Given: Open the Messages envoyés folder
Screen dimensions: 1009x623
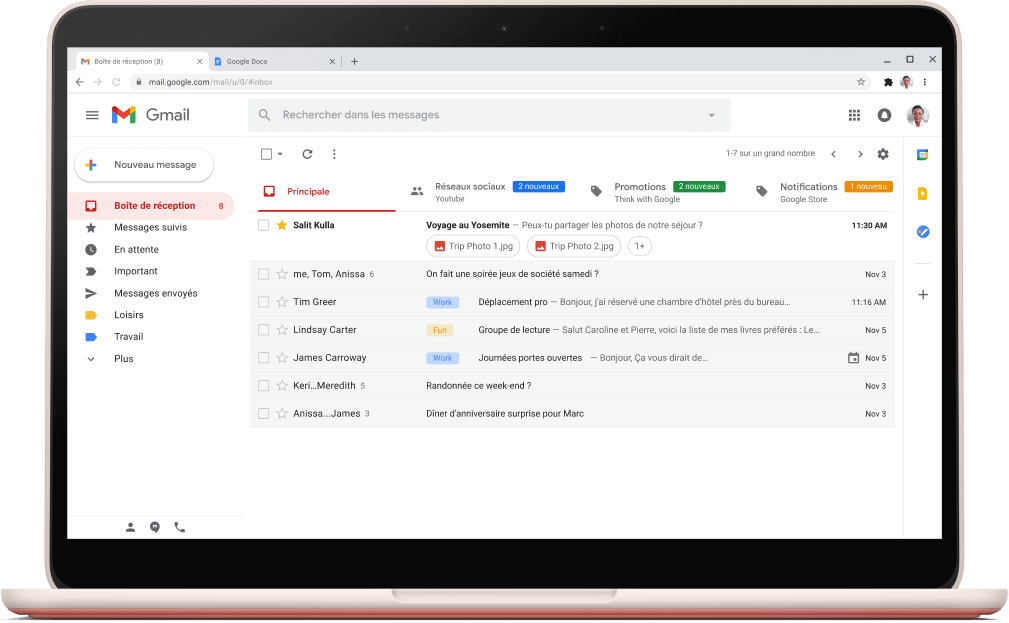Looking at the screenshot, I should 155,293.
